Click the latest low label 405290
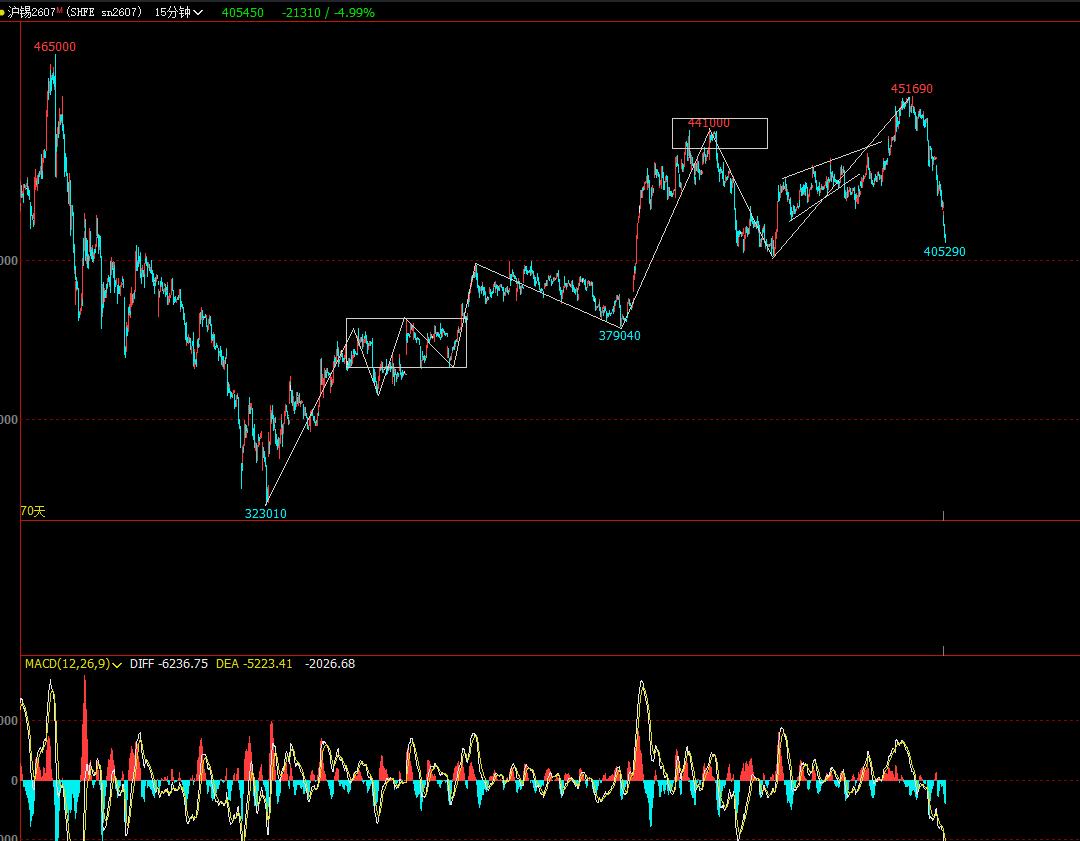The height and width of the screenshot is (841, 1080). 944,251
